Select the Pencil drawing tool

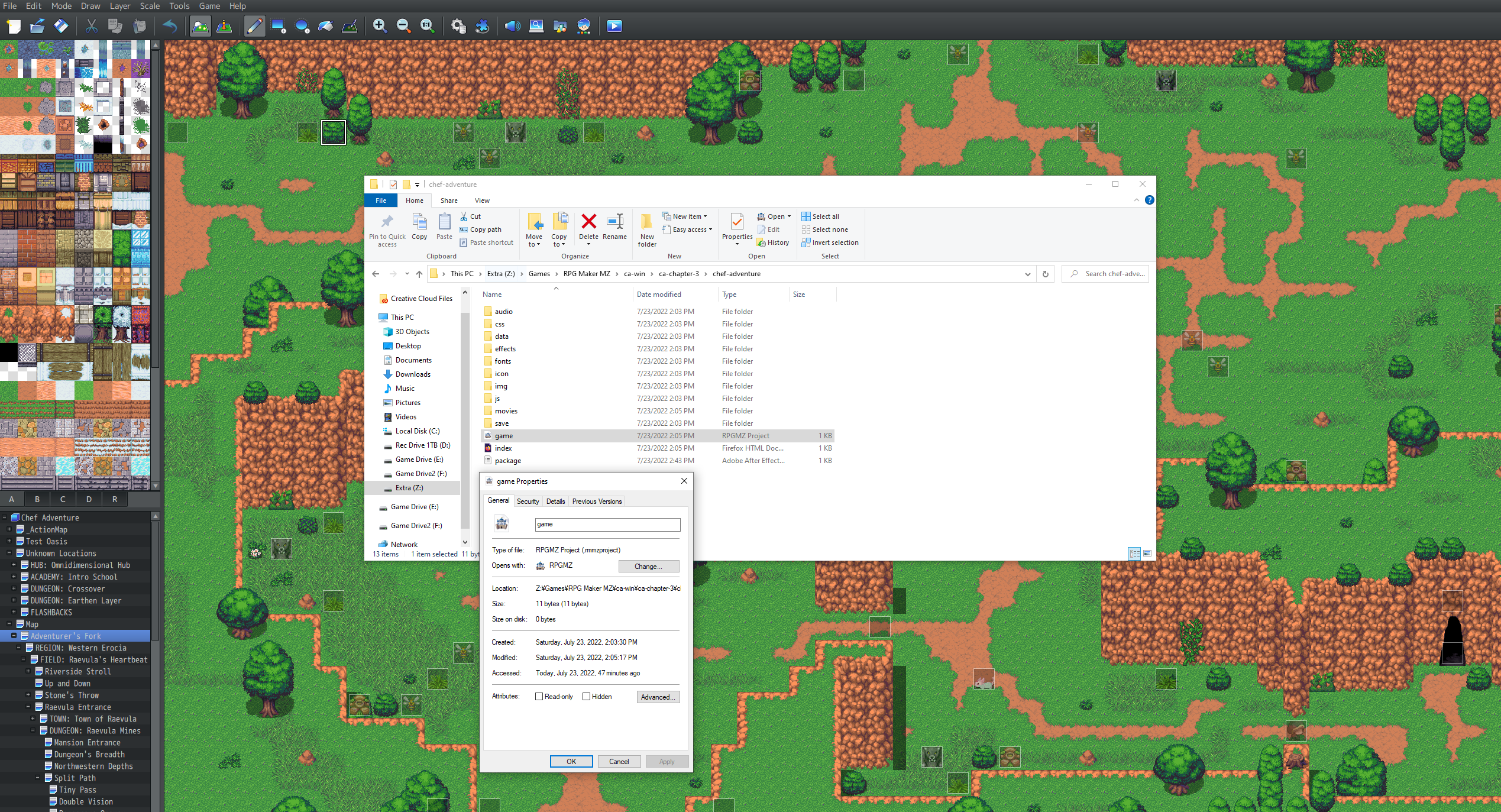255,26
